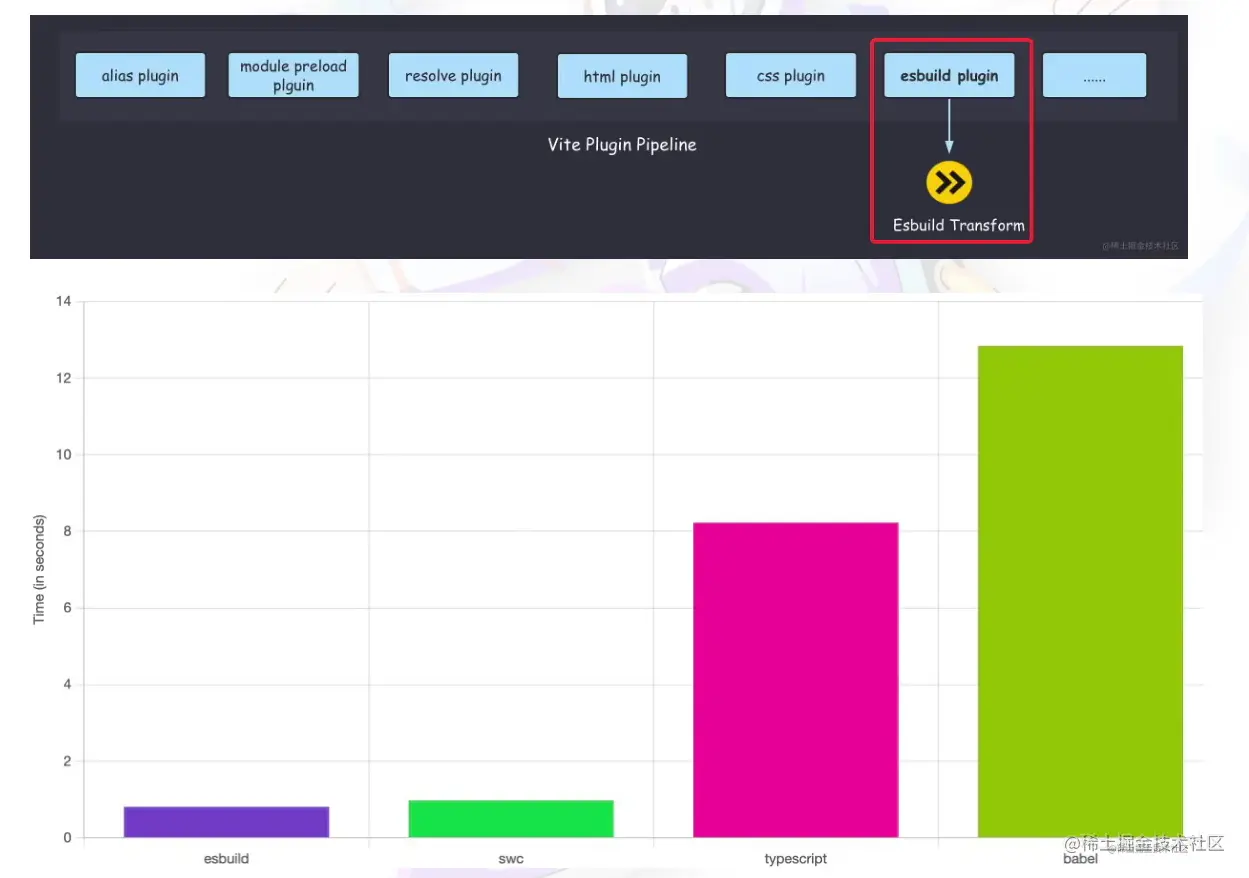The height and width of the screenshot is (878, 1249).
Task: Select the resolve plugin box
Action: [x=453, y=75]
